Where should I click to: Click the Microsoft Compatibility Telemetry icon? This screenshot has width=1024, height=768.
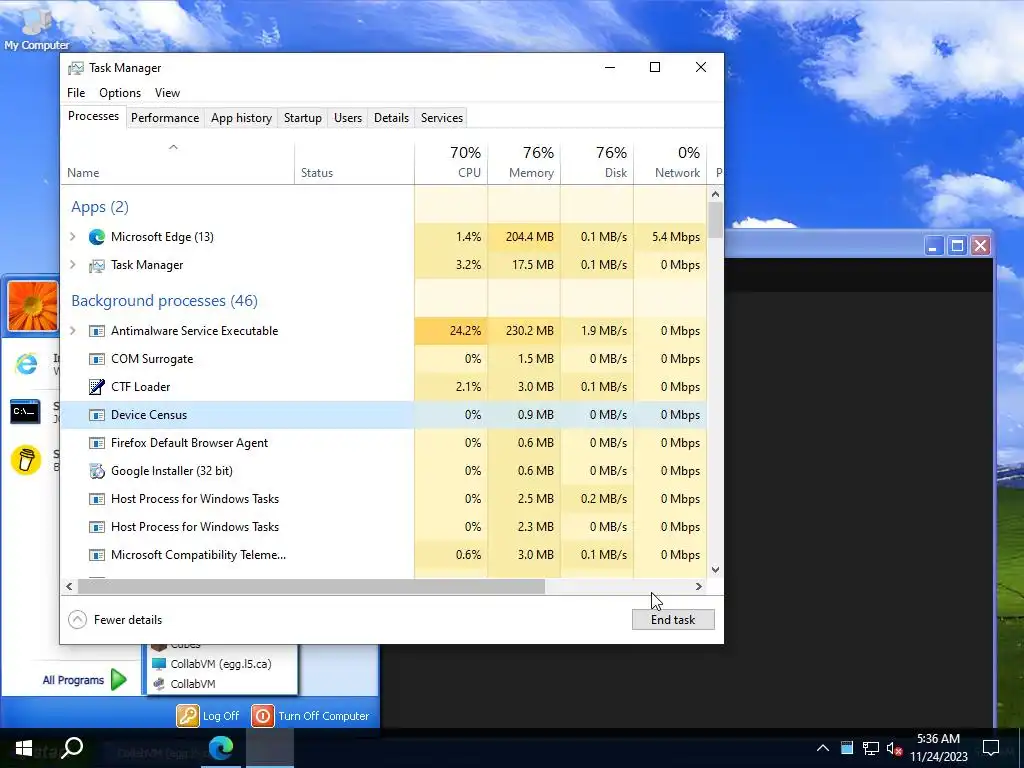click(x=97, y=555)
